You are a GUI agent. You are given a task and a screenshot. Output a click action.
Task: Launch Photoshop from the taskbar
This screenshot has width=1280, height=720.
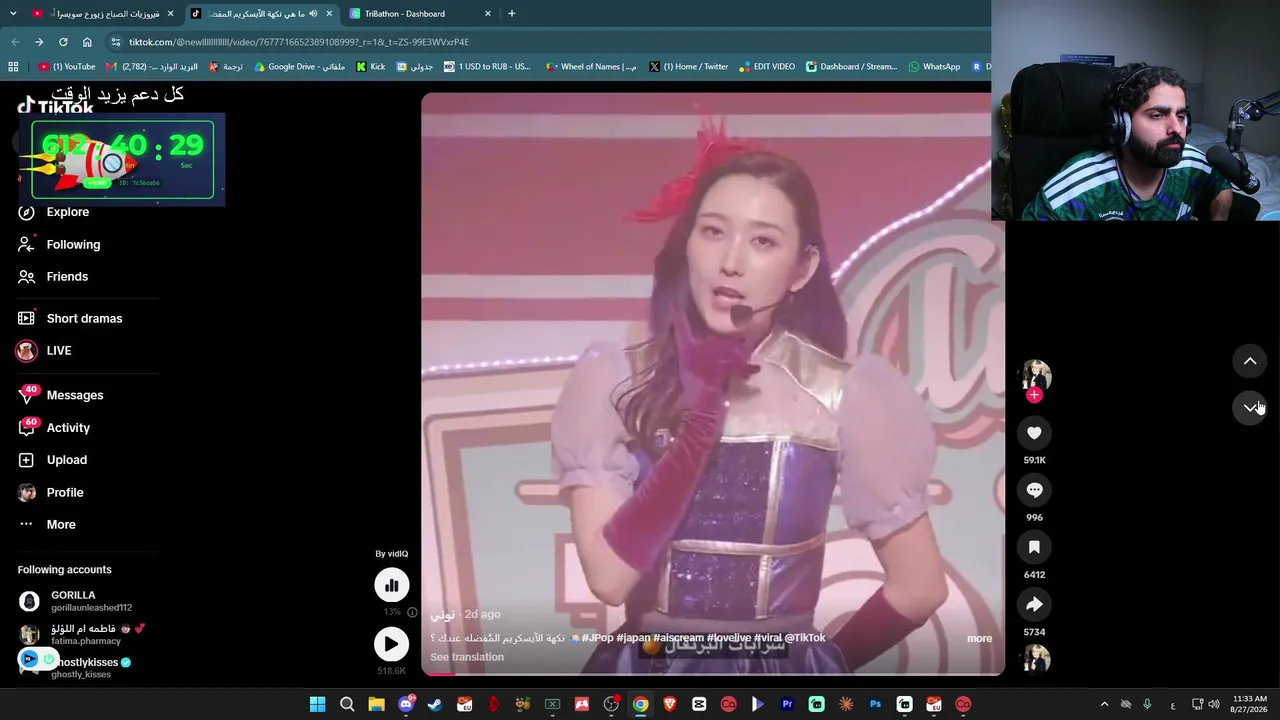pos(875,704)
